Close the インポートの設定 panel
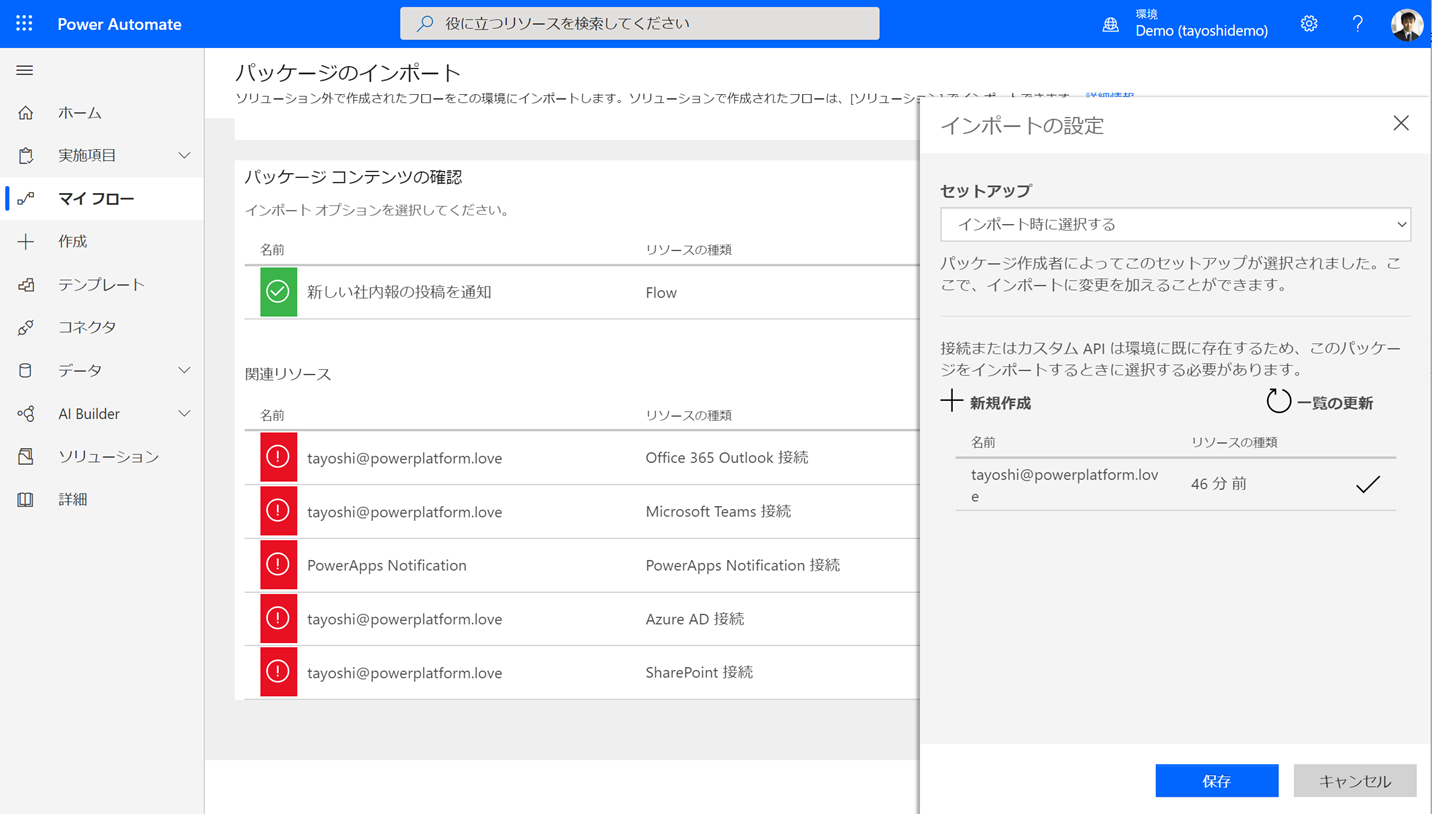Screen dimensions: 1432x814 tap(1401, 123)
